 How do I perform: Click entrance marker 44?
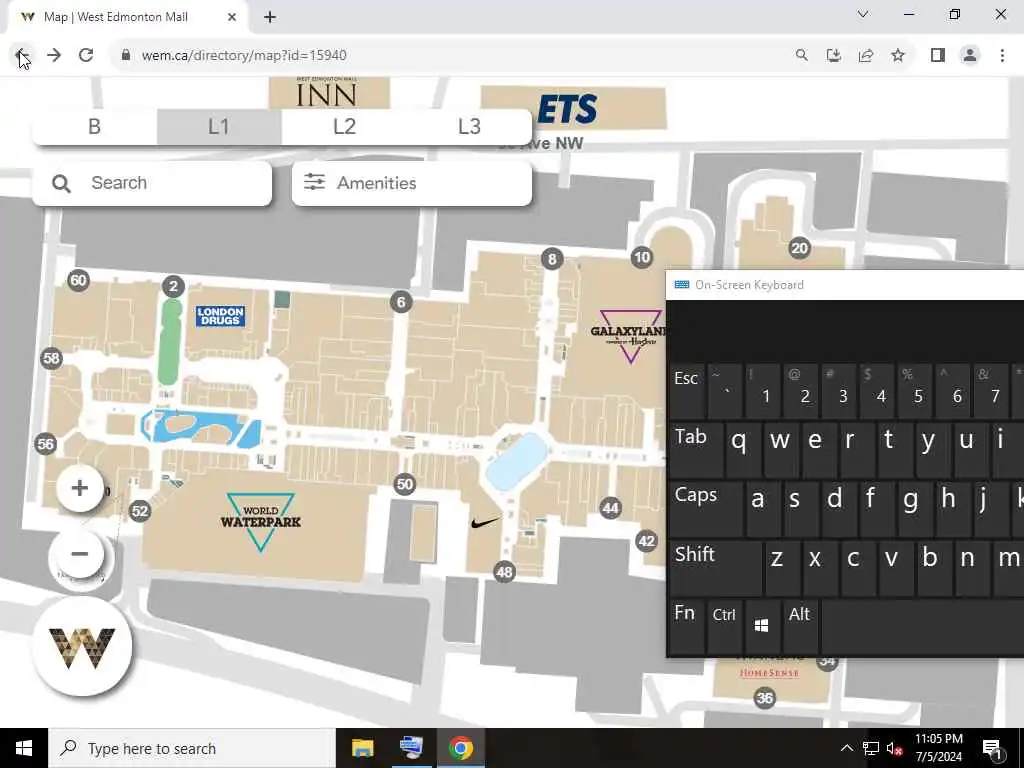[611, 507]
